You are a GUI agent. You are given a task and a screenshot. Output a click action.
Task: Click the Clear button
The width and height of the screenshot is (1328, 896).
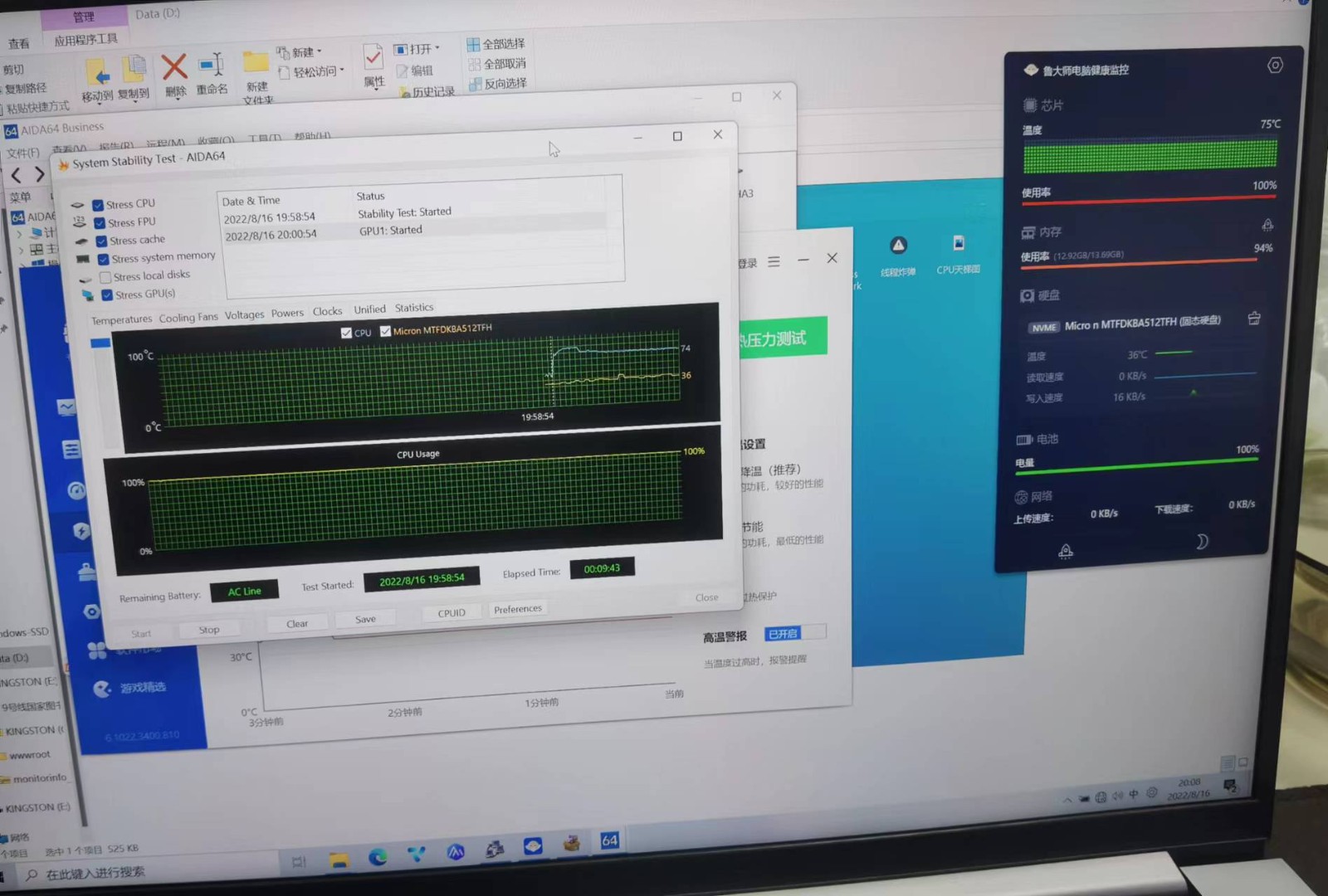point(297,624)
